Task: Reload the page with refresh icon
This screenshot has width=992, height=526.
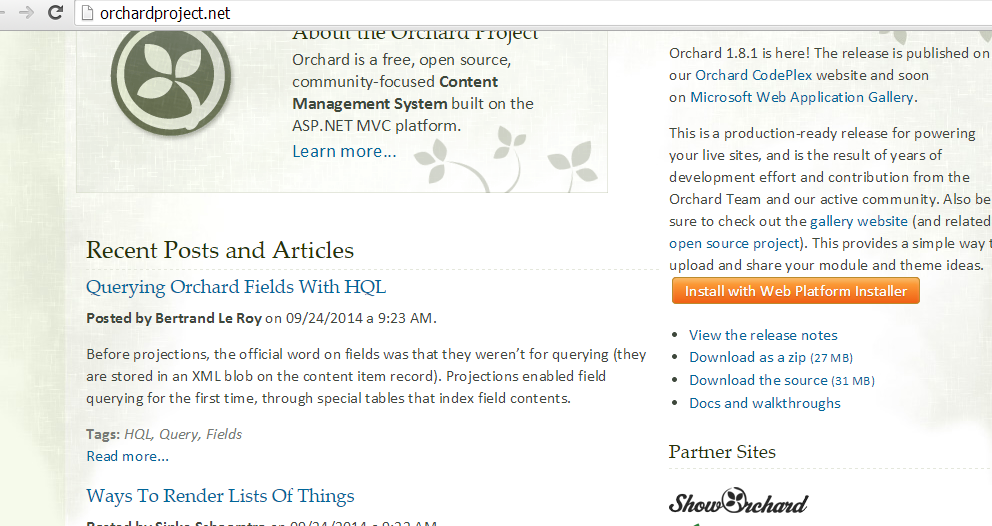Action: (56, 13)
